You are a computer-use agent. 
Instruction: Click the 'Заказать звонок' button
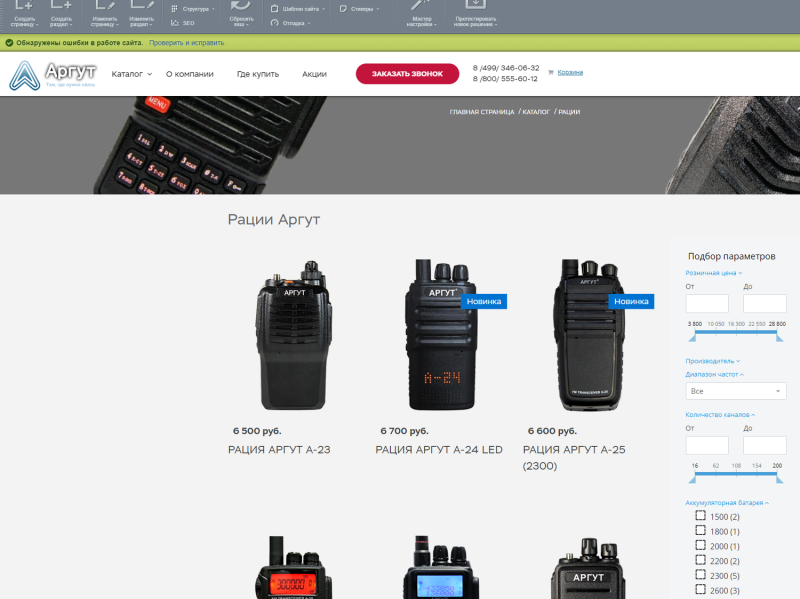tap(407, 73)
